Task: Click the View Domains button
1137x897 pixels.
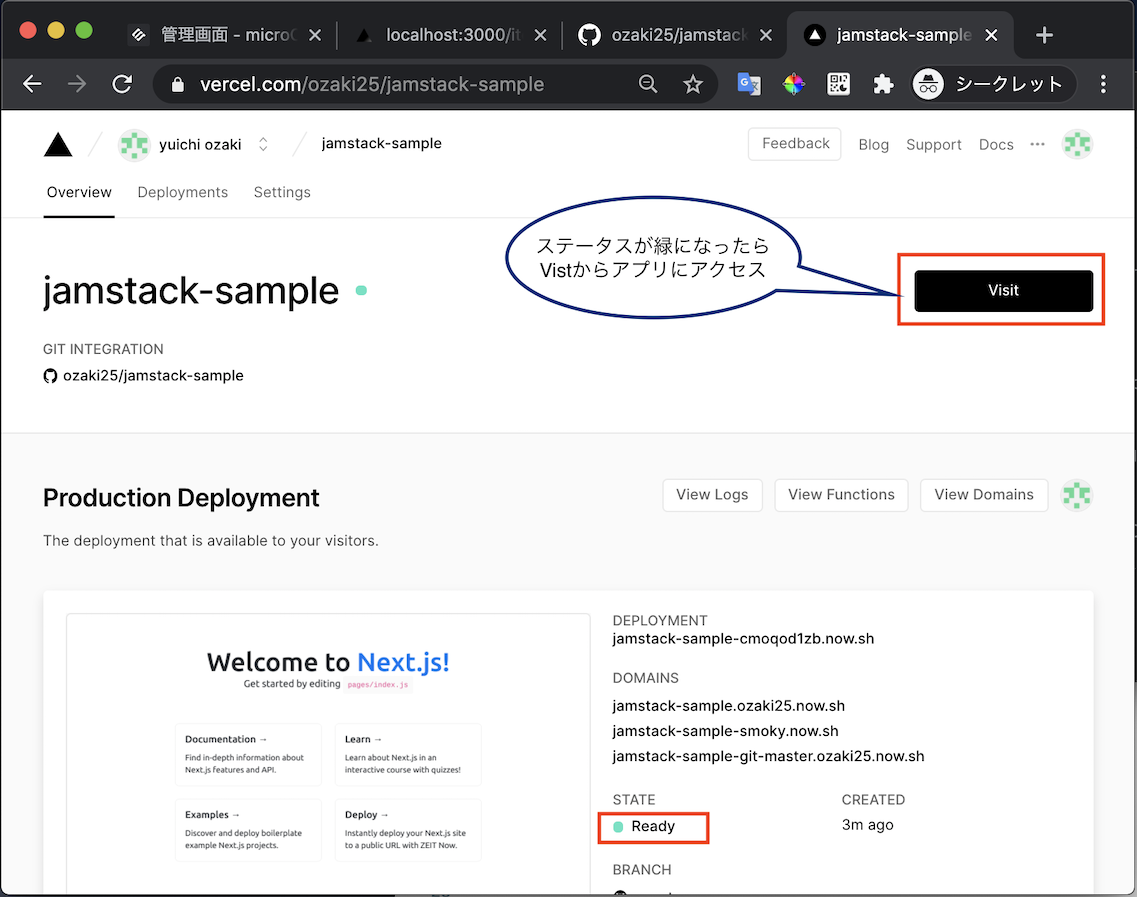Action: (984, 495)
